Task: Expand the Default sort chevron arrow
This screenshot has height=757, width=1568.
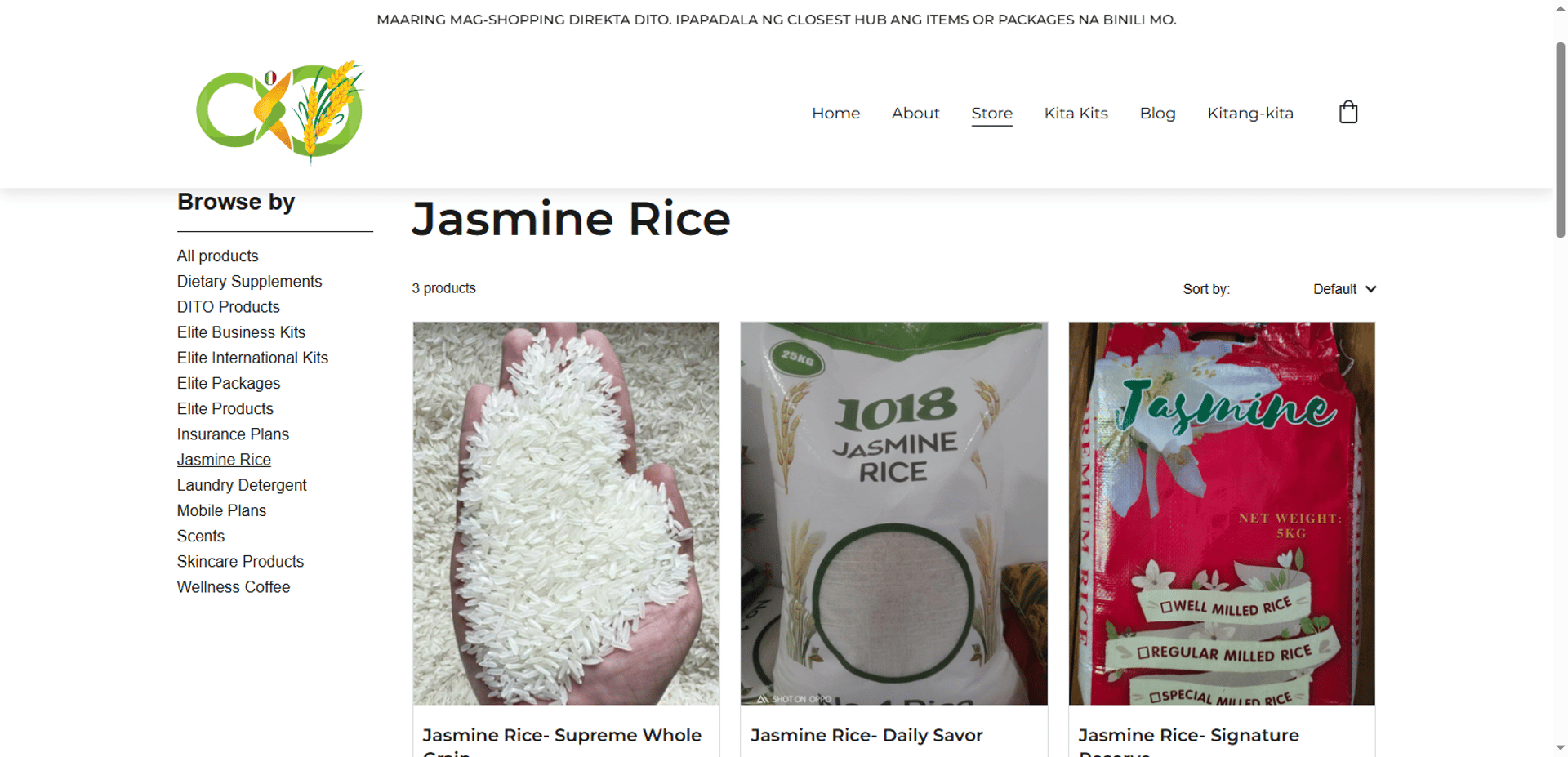Action: (x=1370, y=289)
